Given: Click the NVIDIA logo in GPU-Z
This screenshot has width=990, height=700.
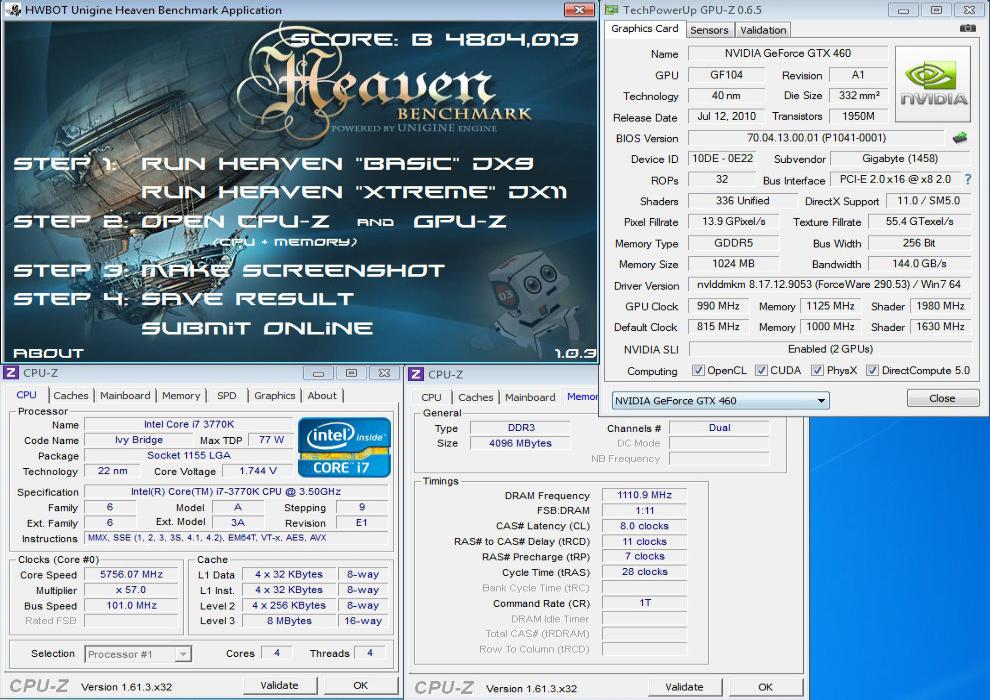Looking at the screenshot, I should pos(933,84).
